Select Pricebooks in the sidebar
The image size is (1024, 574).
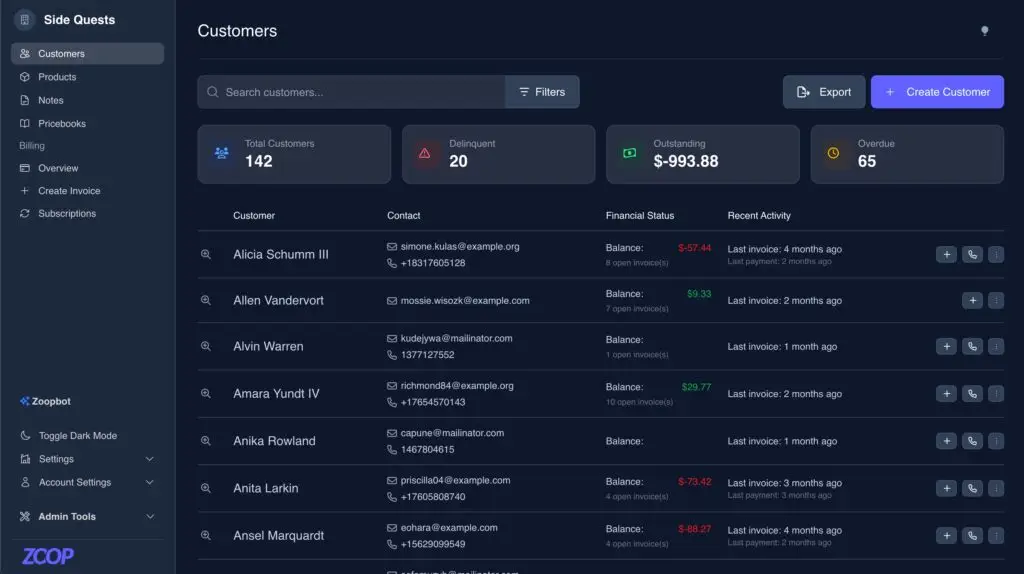[x=62, y=124]
